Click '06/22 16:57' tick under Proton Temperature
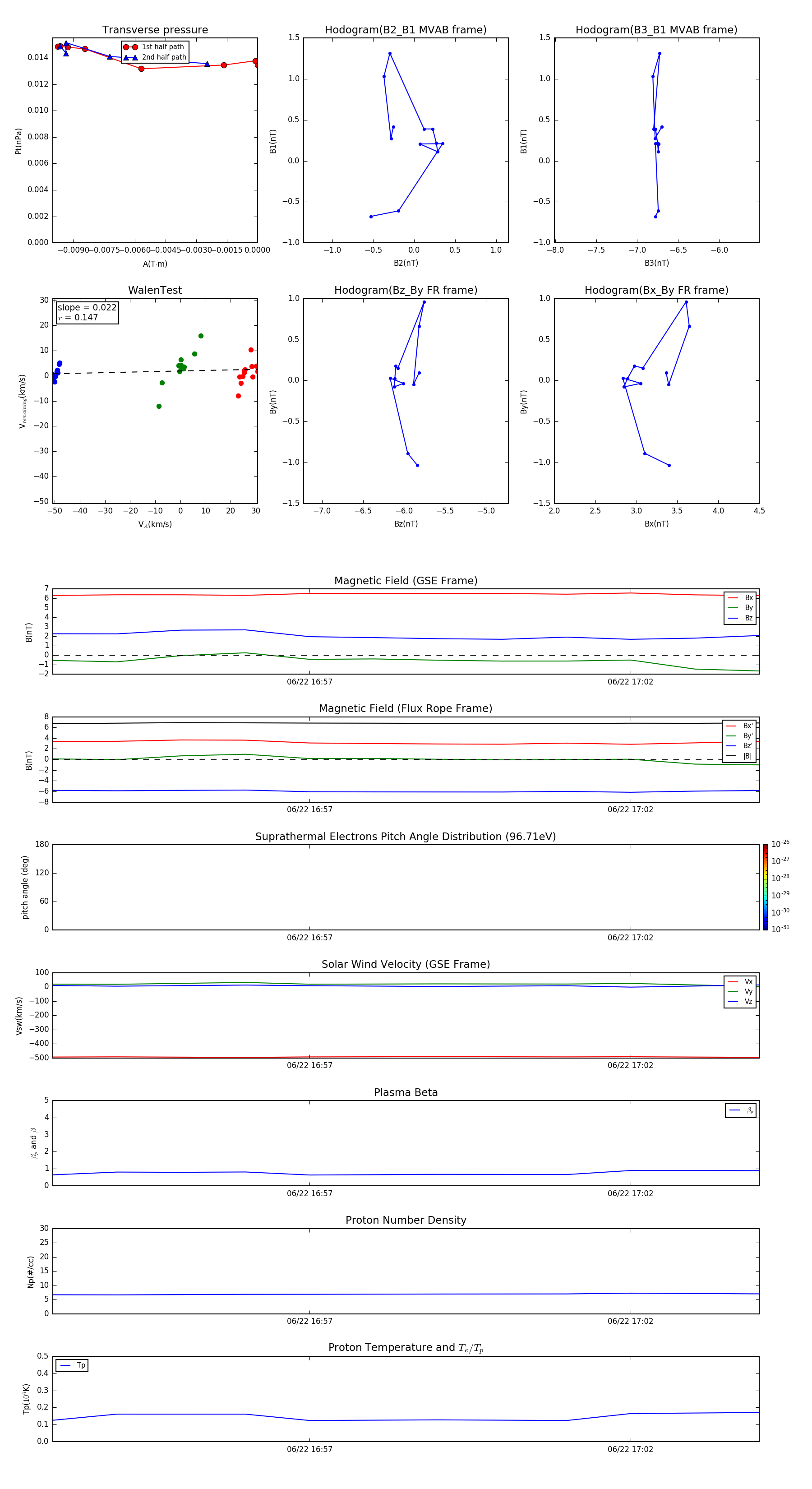812x1489 pixels. (x=310, y=1449)
